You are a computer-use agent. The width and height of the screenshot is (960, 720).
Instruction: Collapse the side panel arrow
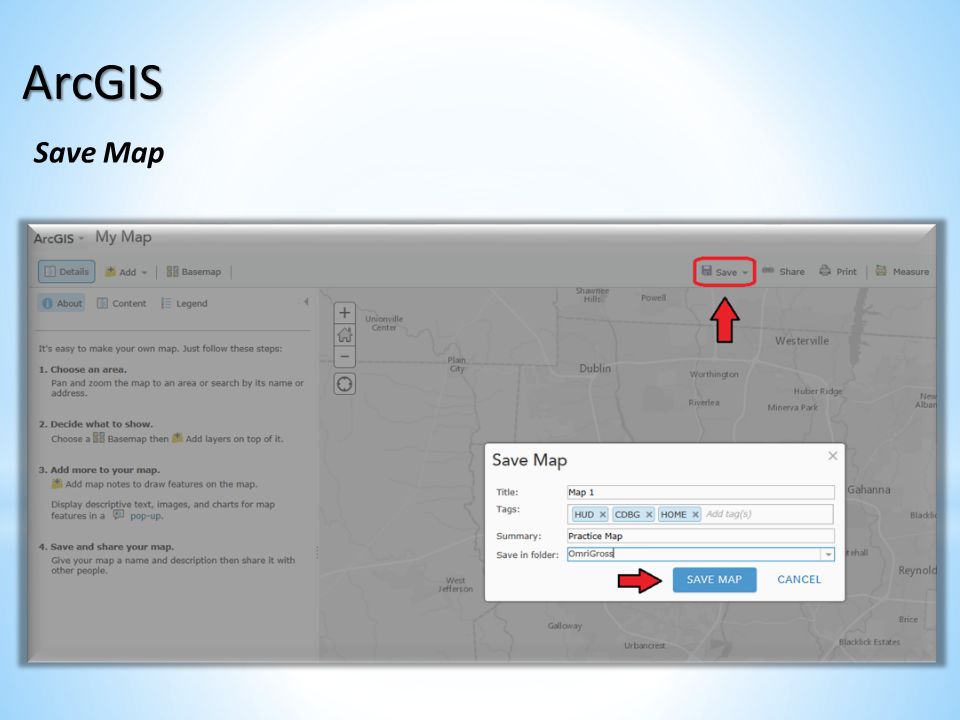(306, 302)
